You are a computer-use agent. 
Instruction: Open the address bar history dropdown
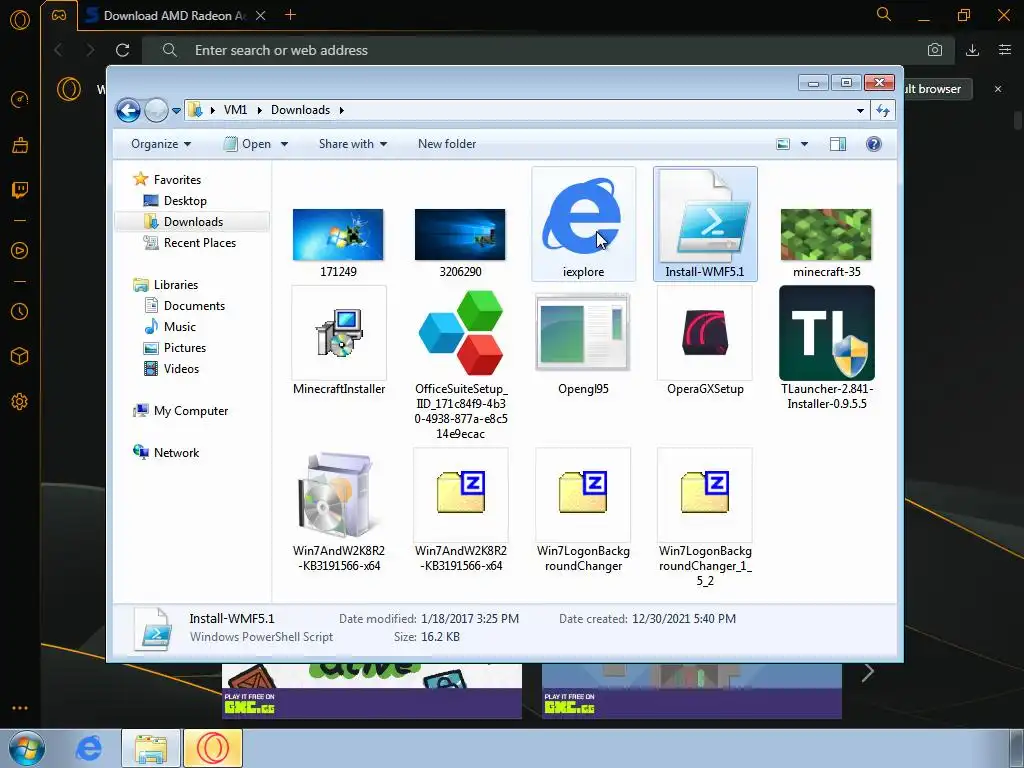point(860,110)
